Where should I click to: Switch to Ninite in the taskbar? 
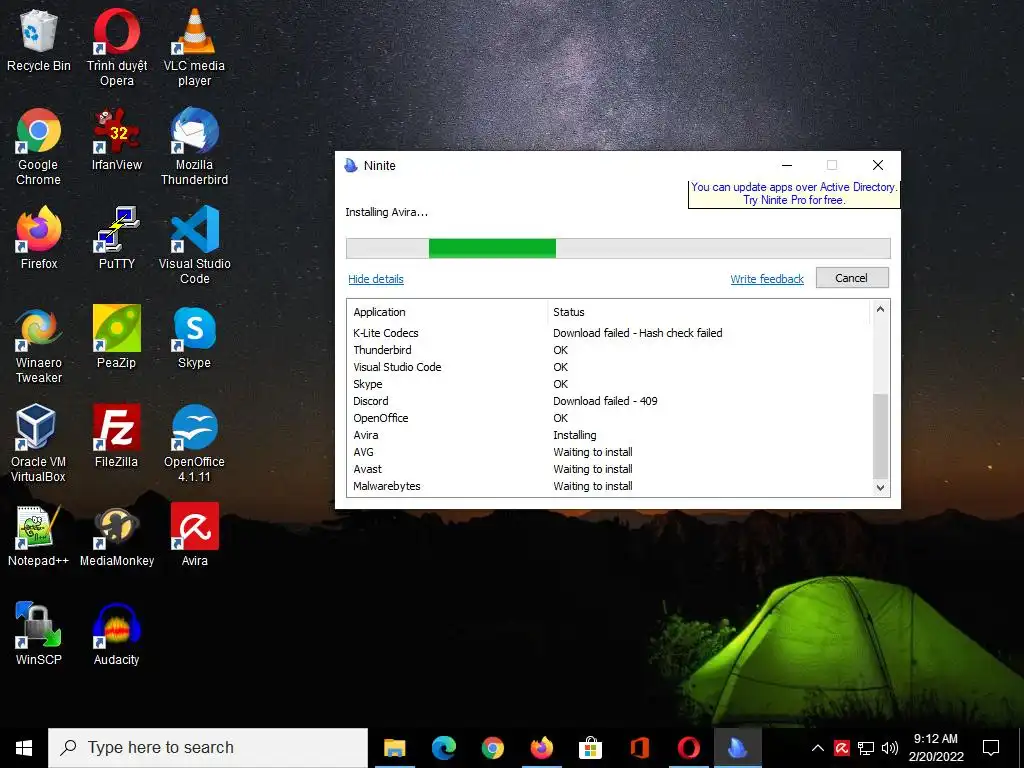coord(737,748)
